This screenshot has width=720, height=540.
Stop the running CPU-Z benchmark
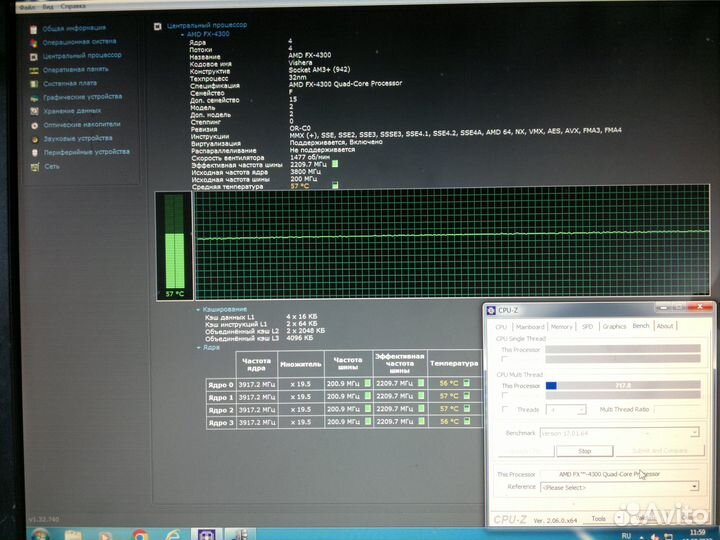pos(585,451)
